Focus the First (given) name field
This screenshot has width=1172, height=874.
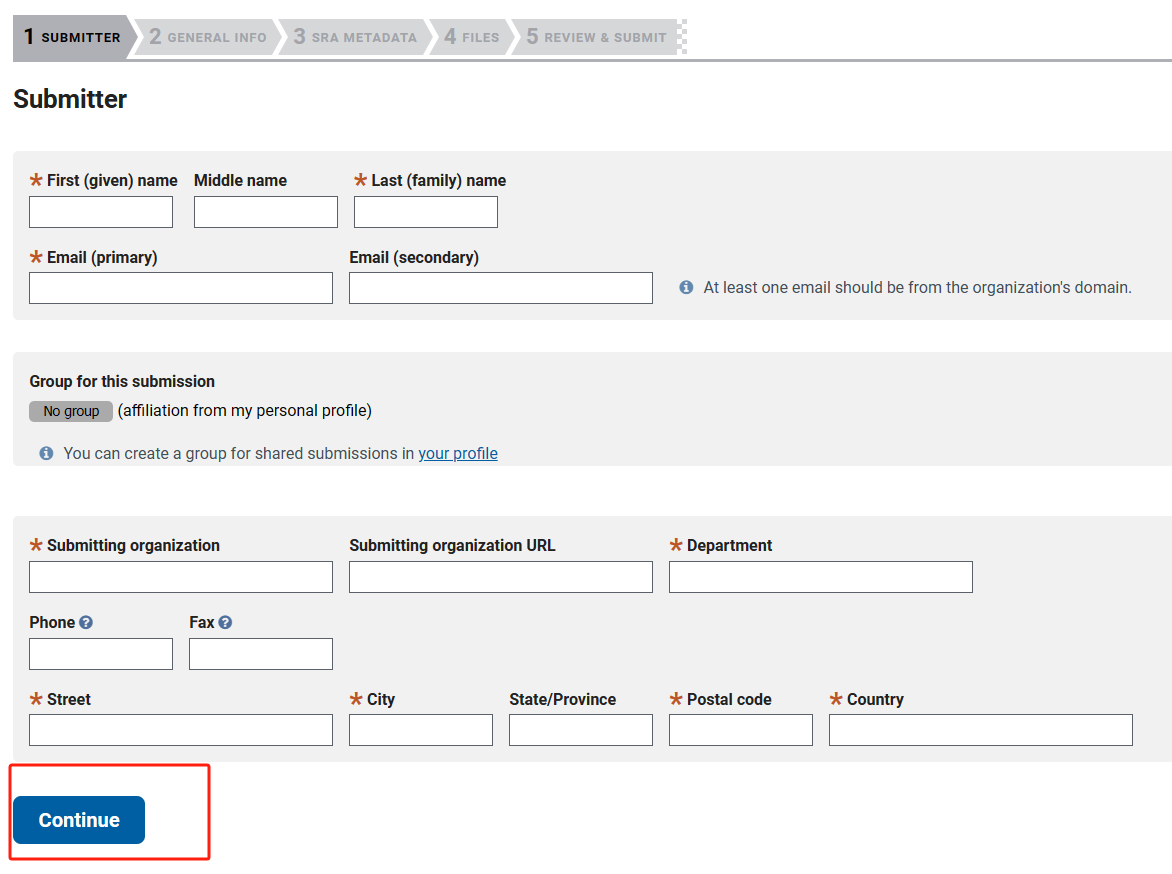(101, 212)
